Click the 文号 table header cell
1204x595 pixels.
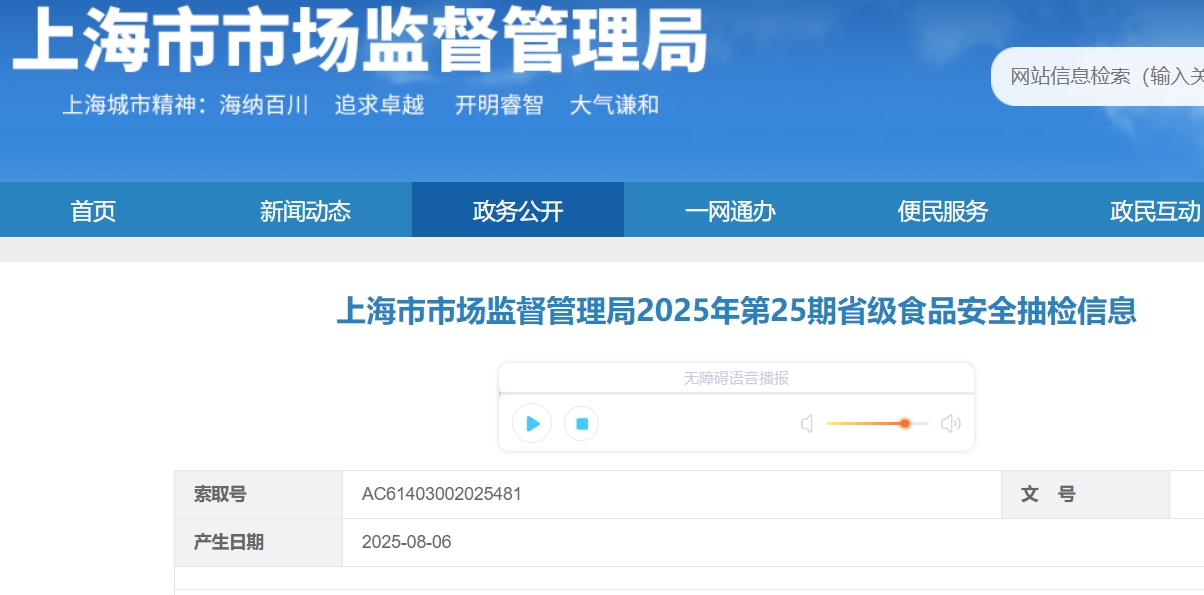1047,494
